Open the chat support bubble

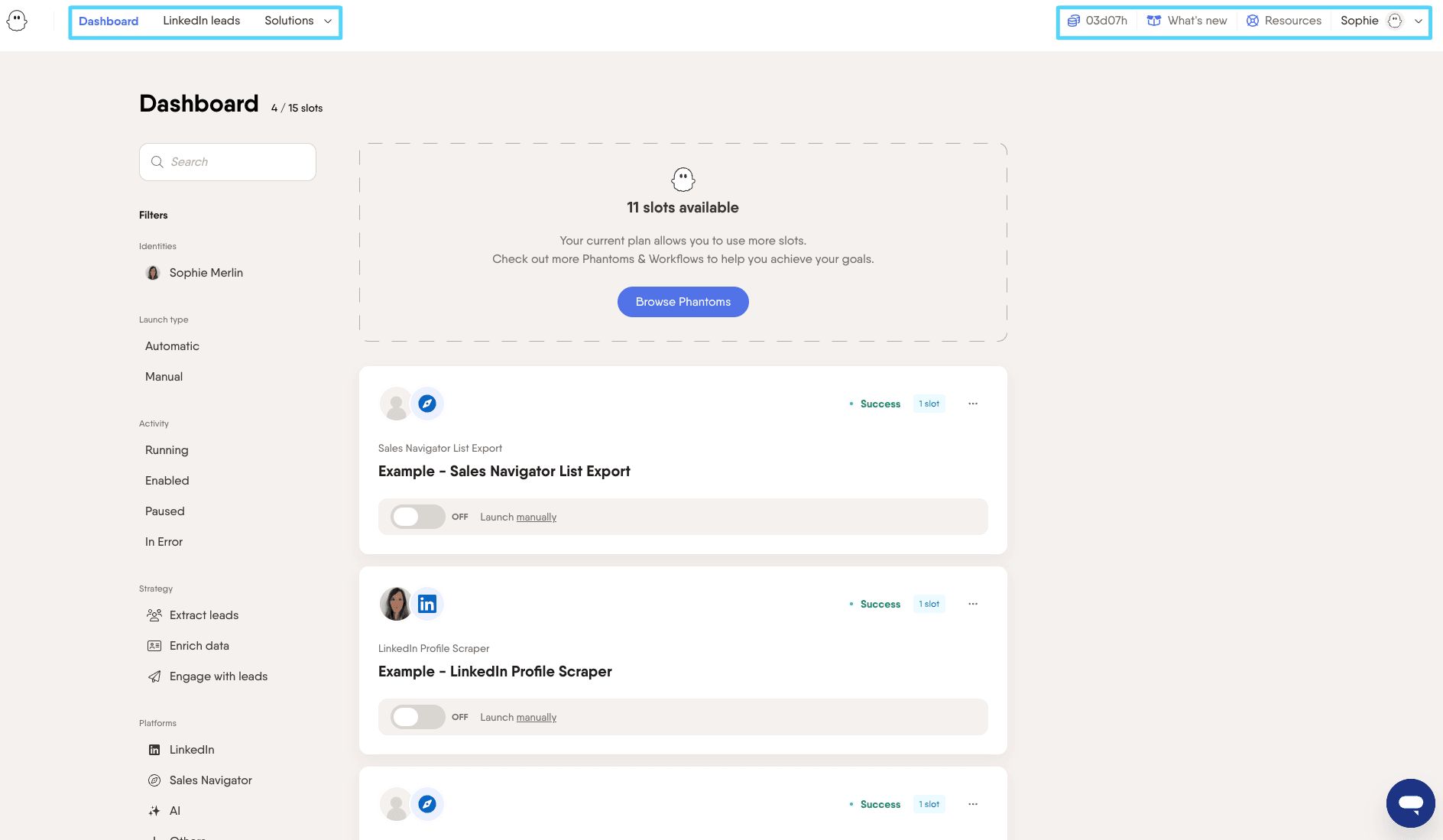pos(1410,803)
